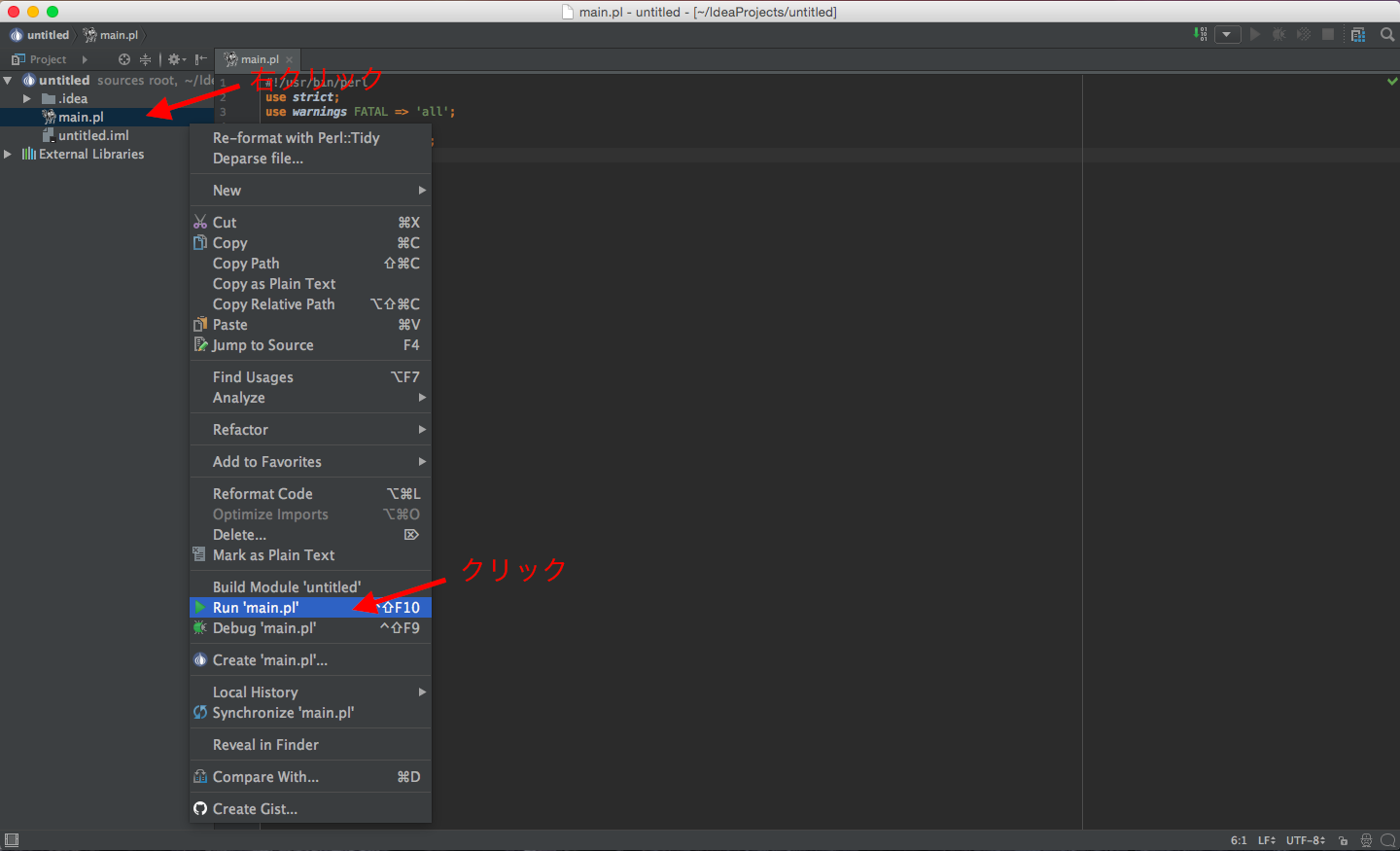This screenshot has width=1400, height=851.
Task: Toggle the read-only lock icon in status bar
Action: 1343,840
